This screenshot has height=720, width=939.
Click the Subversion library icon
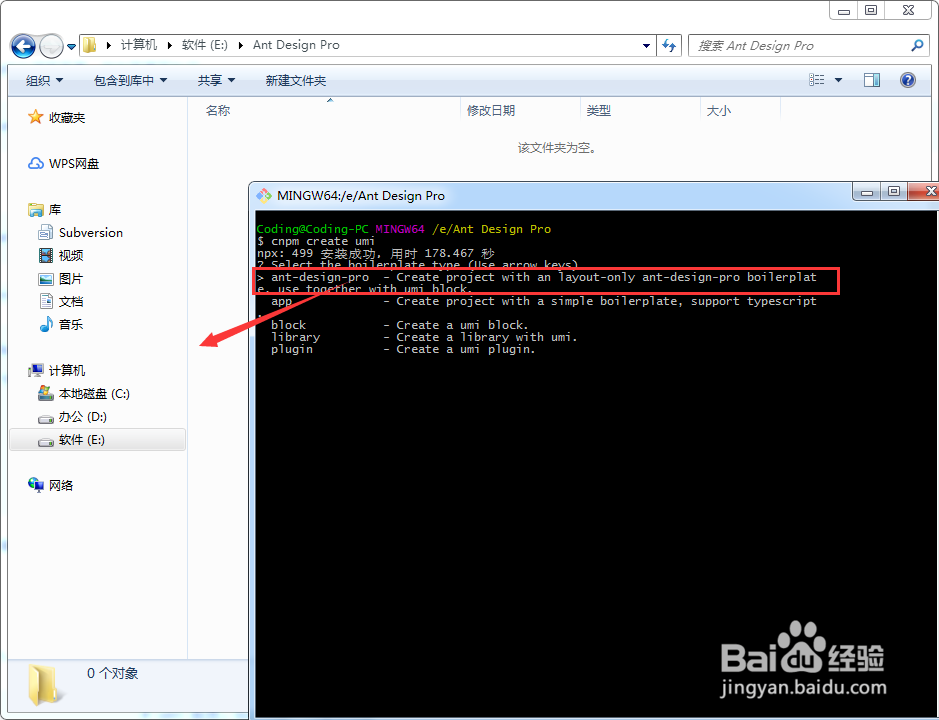coord(46,232)
